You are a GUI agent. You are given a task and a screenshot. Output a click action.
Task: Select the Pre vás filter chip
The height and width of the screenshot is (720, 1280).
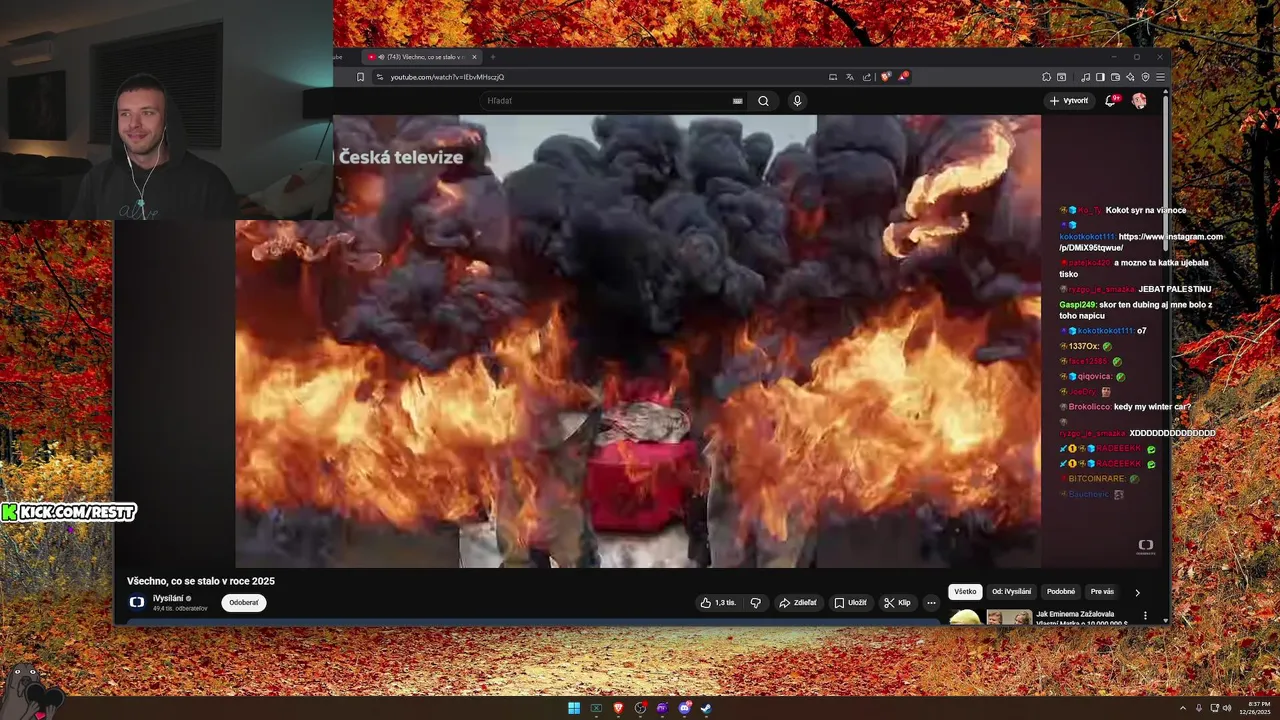point(1102,592)
